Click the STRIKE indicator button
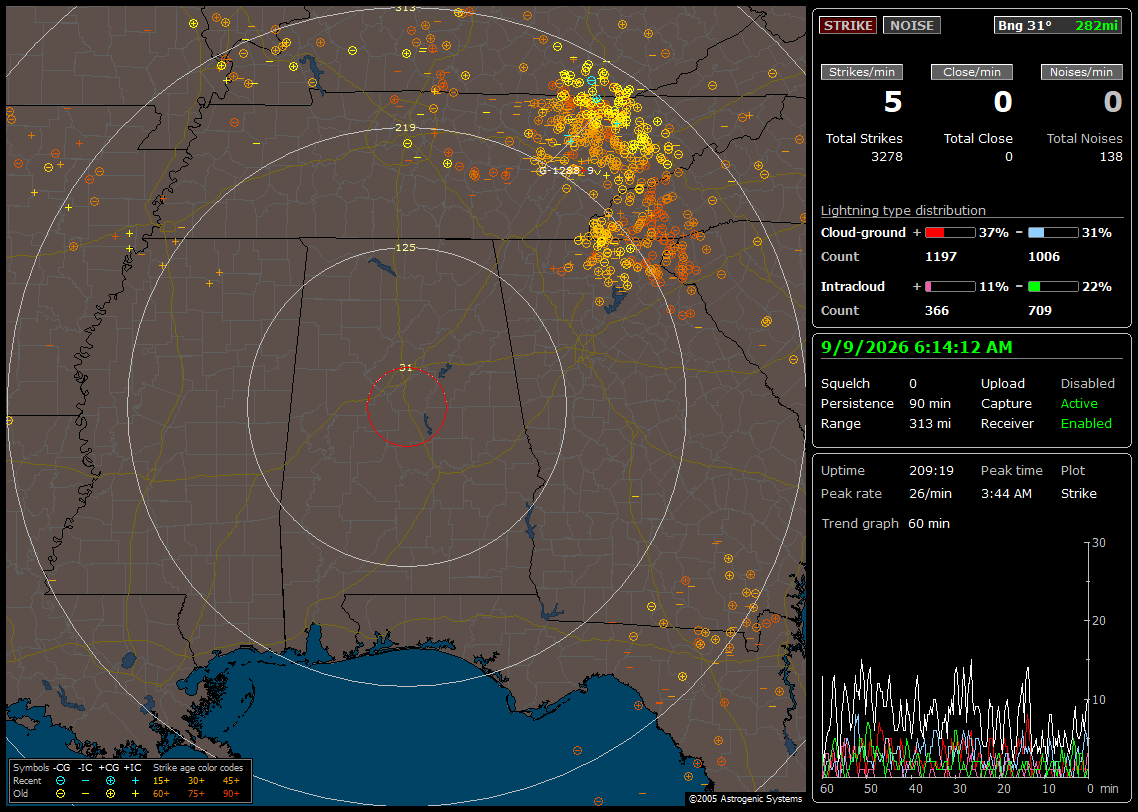The height and width of the screenshot is (812, 1138). [848, 25]
